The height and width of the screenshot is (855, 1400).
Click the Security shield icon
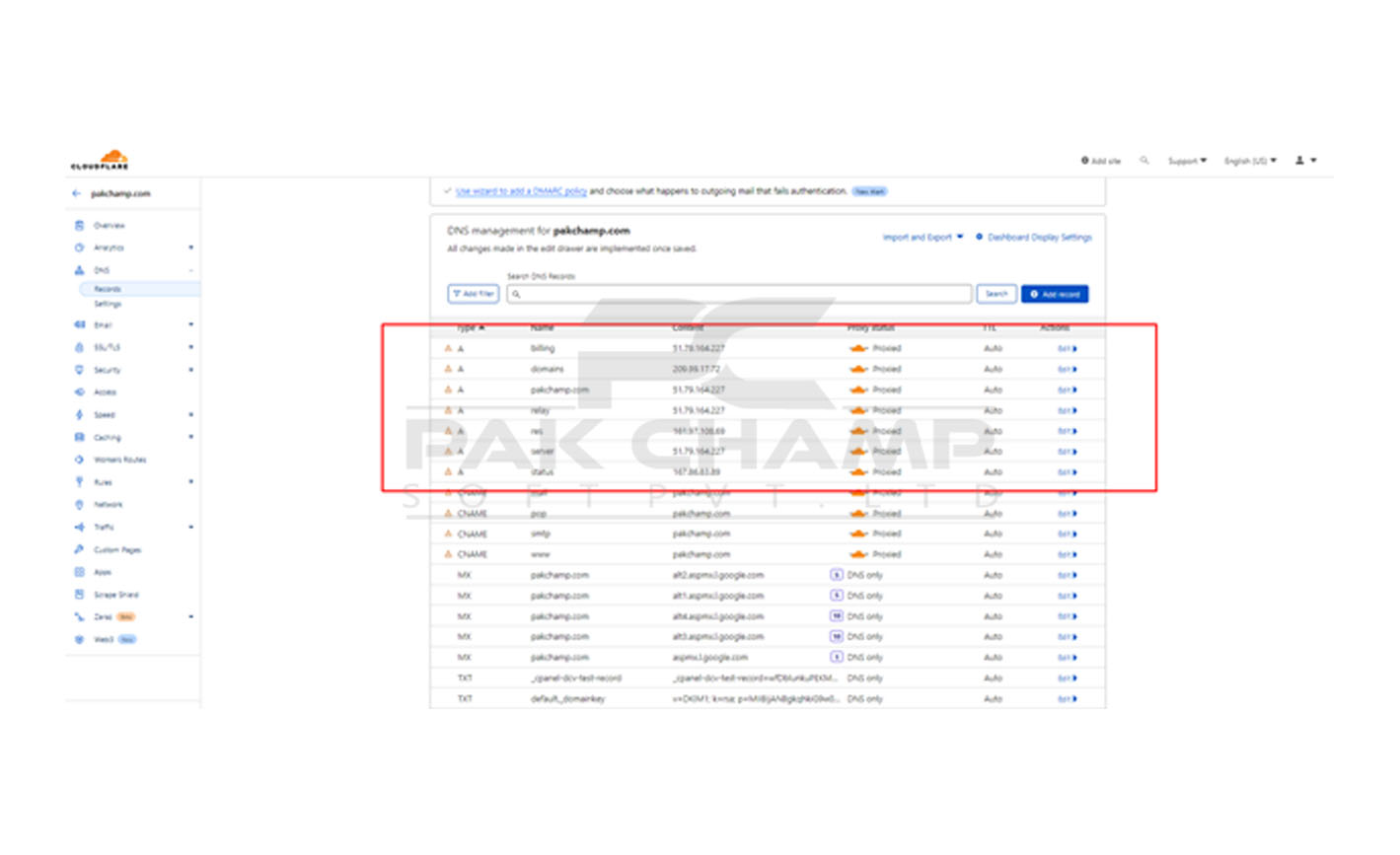point(79,370)
